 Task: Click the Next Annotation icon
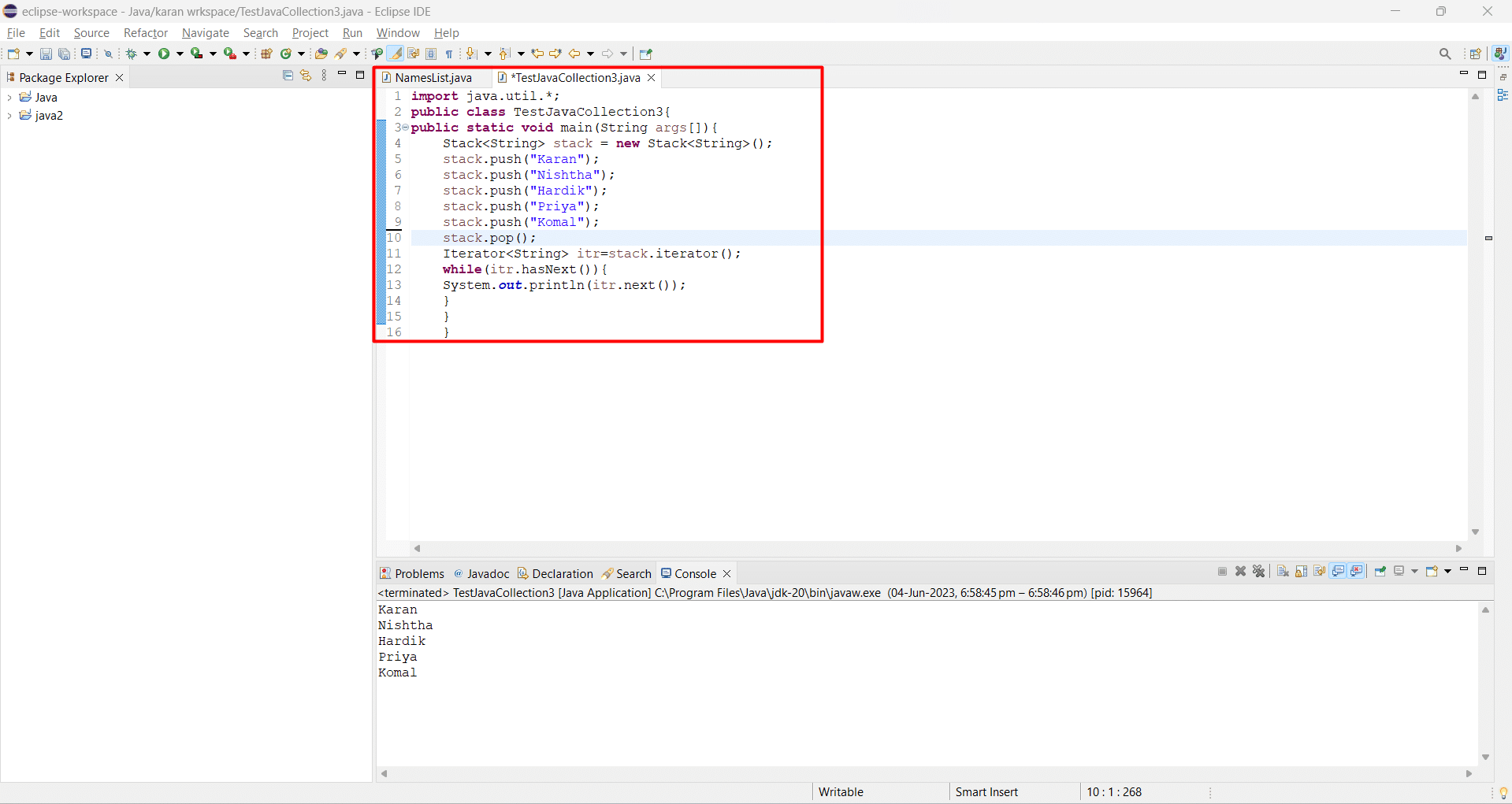tap(471, 54)
